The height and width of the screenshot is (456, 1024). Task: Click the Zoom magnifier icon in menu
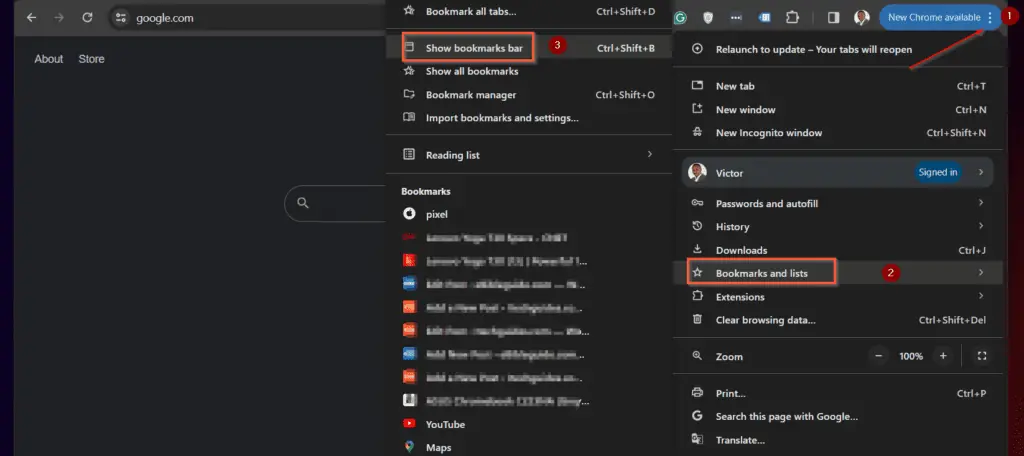pos(697,356)
